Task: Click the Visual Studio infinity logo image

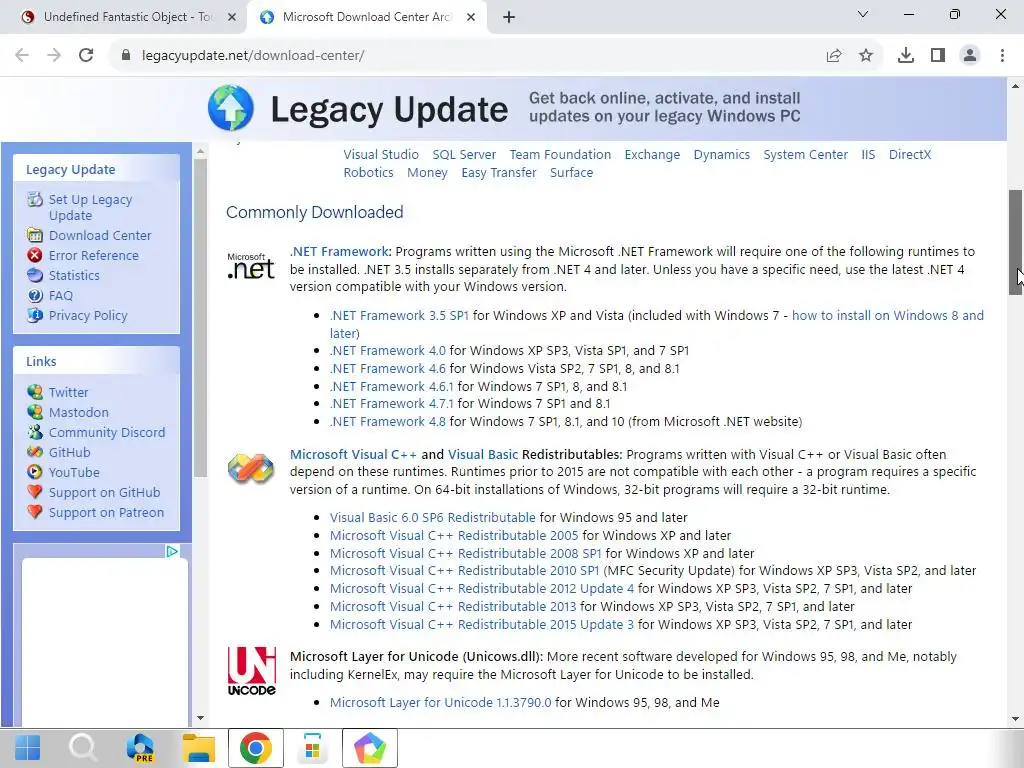Action: (x=251, y=468)
